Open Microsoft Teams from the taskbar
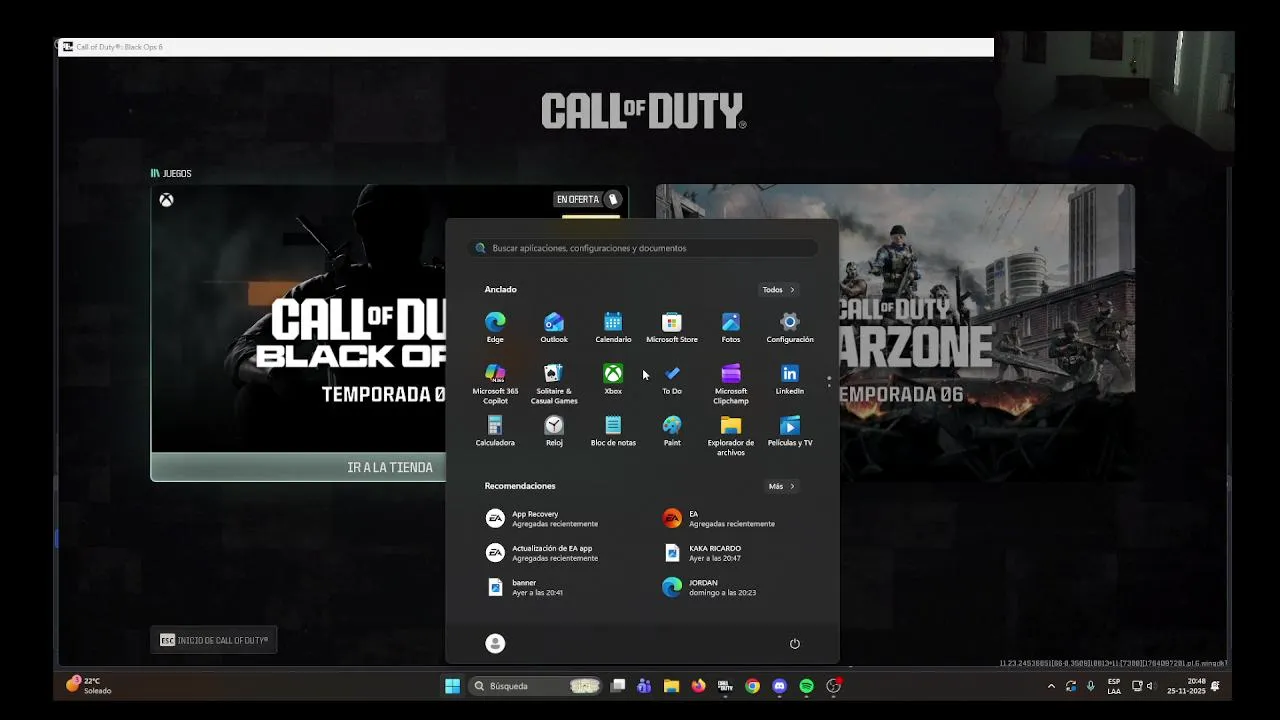Screen dimensions: 1280x720 pyautogui.click(x=644, y=686)
